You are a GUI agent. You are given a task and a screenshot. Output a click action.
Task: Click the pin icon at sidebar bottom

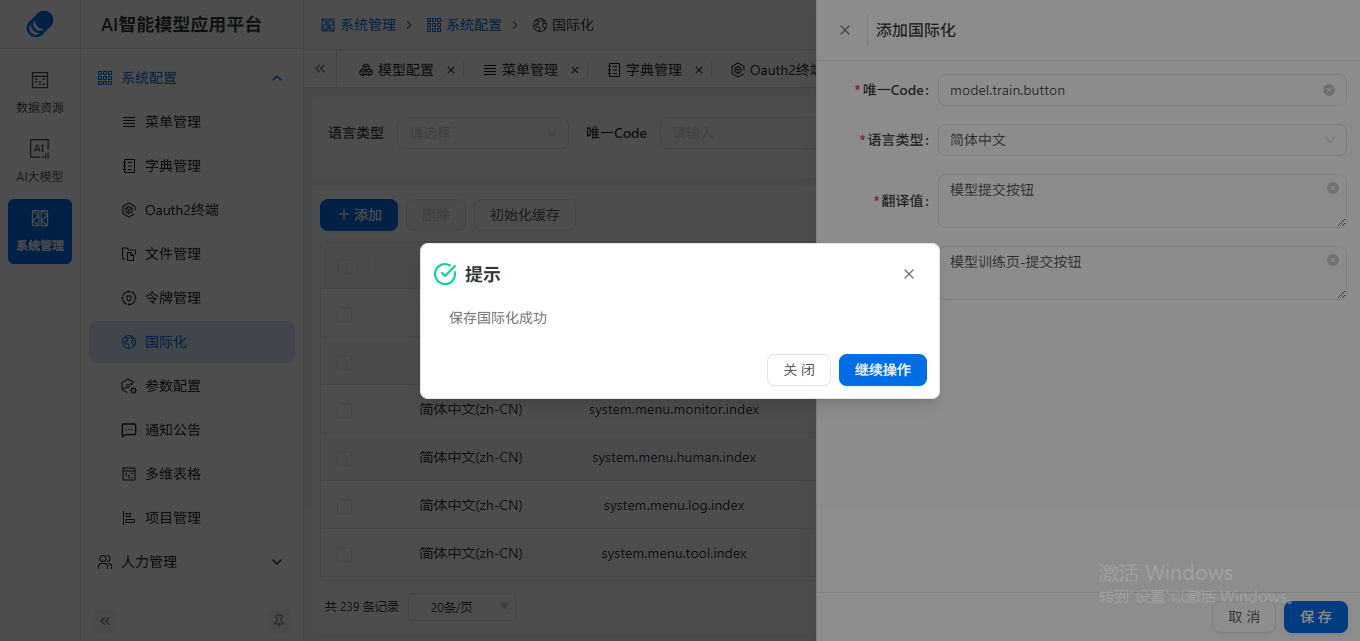tap(279, 621)
